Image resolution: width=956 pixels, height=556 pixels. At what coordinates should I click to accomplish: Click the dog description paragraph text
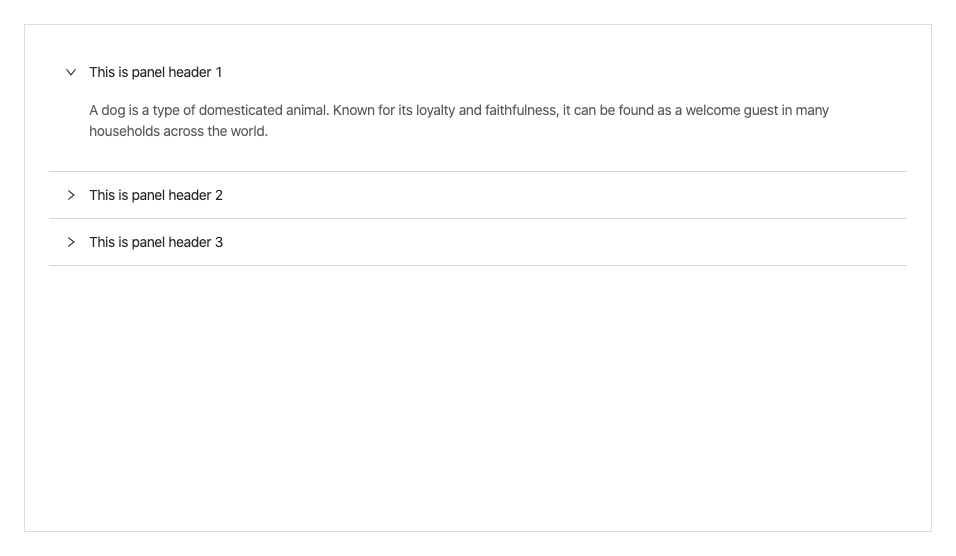point(459,121)
